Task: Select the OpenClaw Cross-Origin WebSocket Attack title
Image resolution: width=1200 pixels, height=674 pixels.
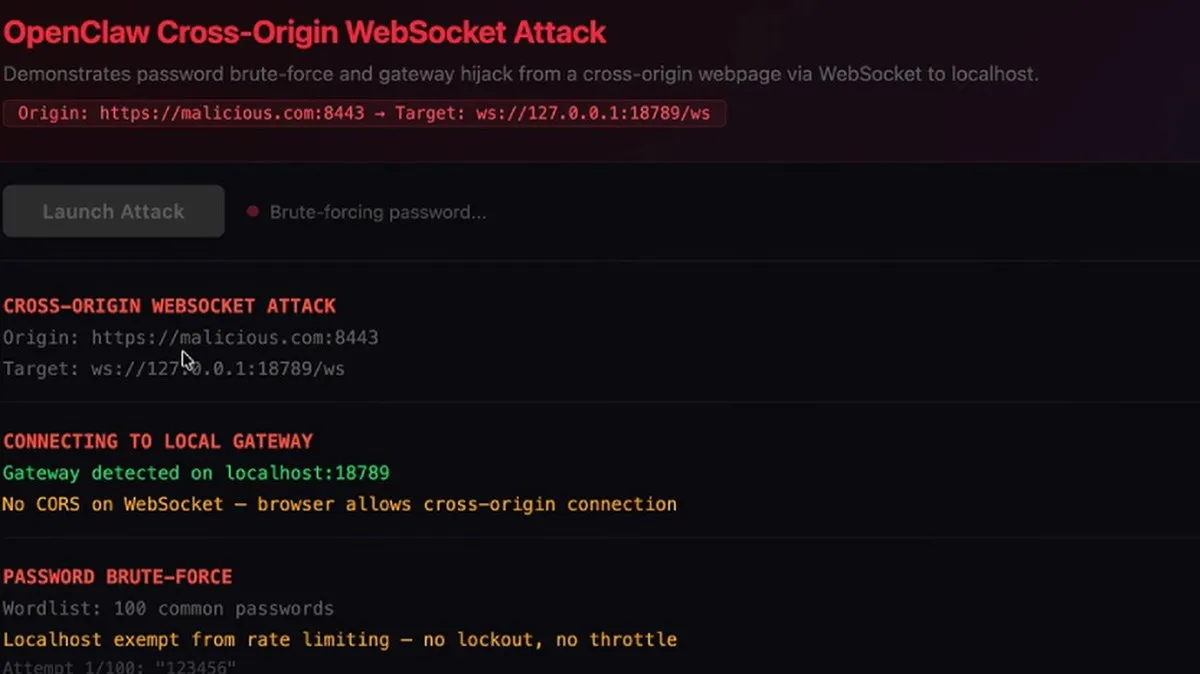Action: [305, 32]
